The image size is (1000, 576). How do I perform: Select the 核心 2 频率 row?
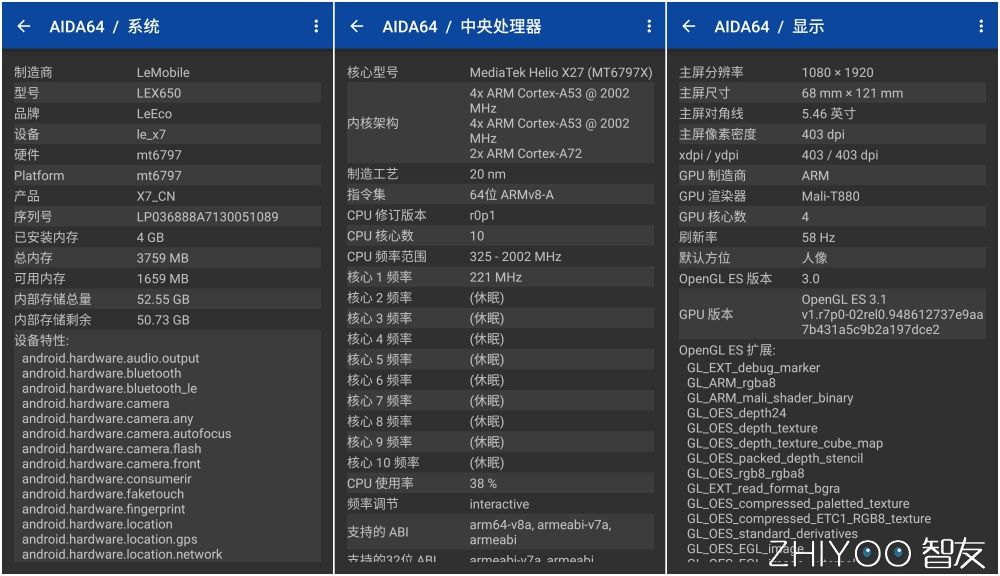500,297
